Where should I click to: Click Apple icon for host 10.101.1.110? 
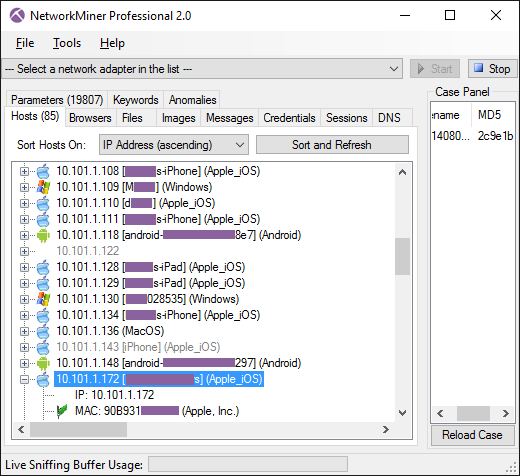pos(43,203)
